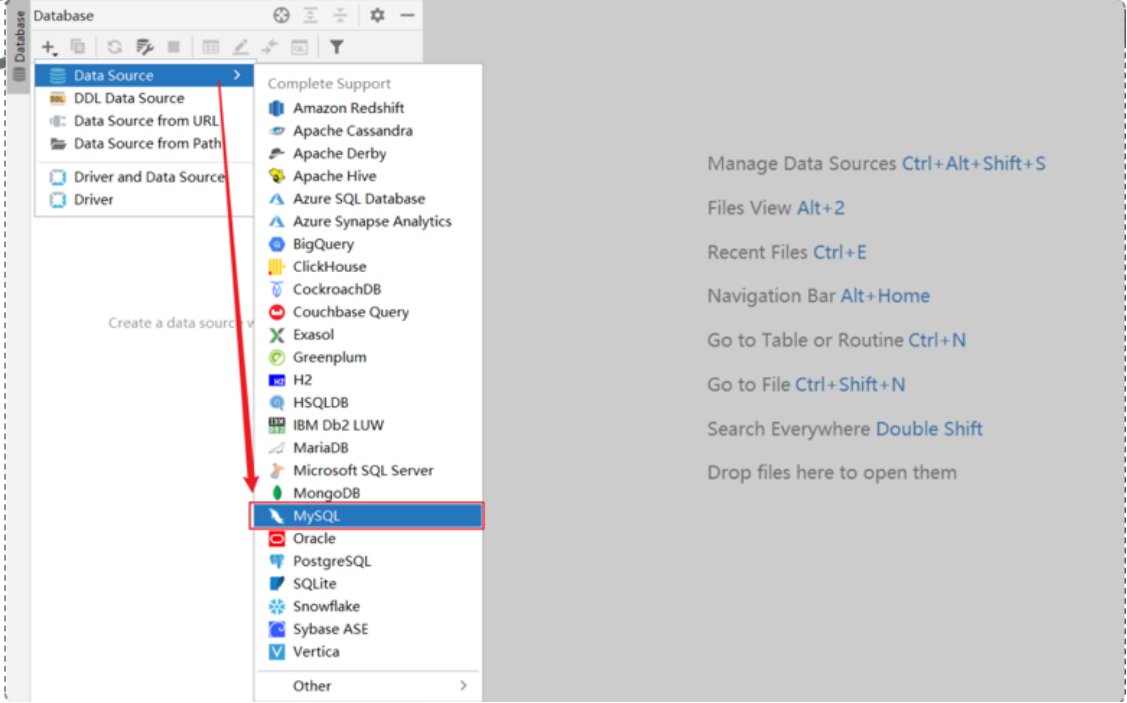Select MongoDB data source

coord(368,494)
